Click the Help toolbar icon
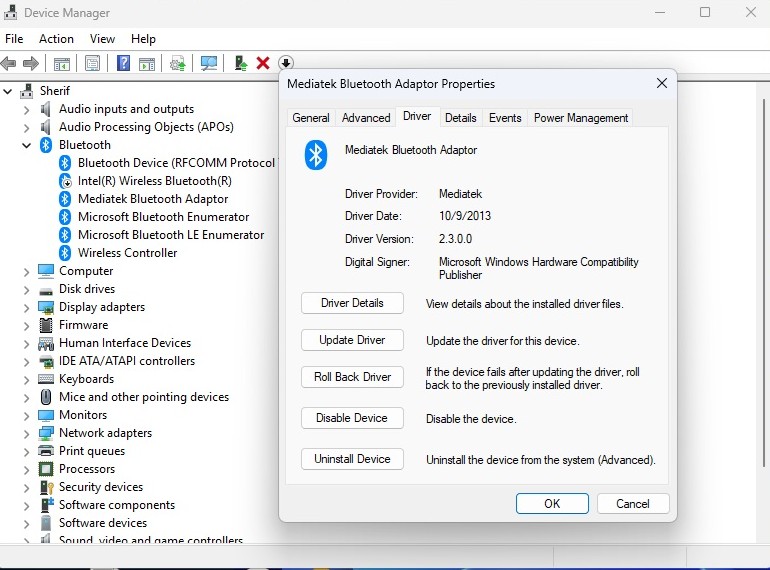This screenshot has height=570, width=770. point(123,63)
